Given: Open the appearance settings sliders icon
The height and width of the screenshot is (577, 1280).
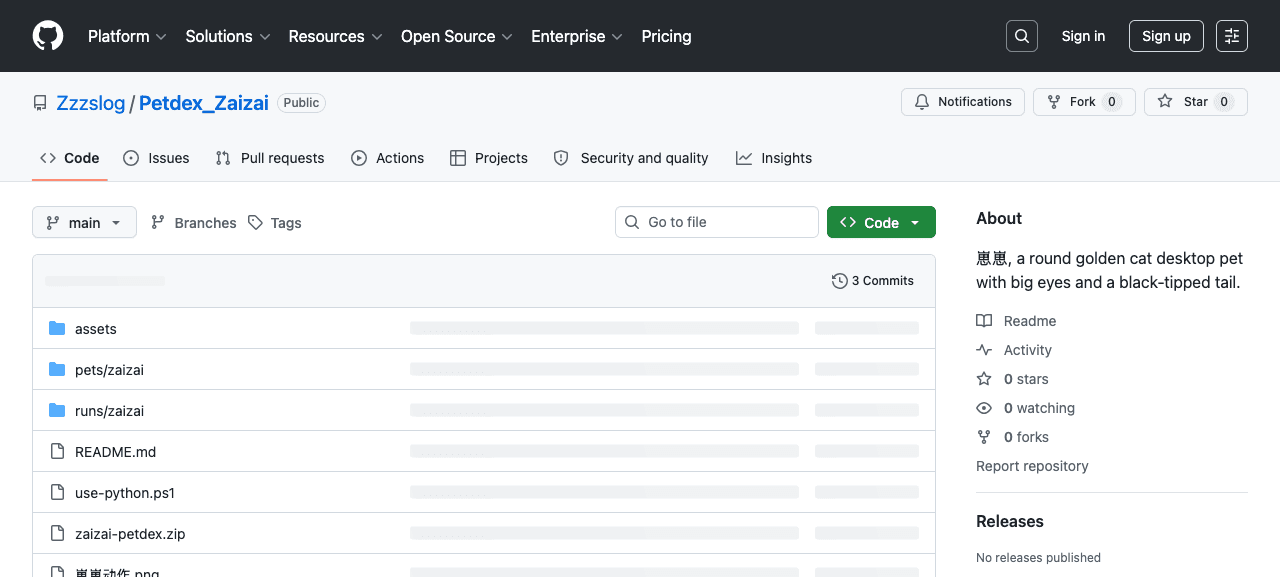Looking at the screenshot, I should 1232,36.
